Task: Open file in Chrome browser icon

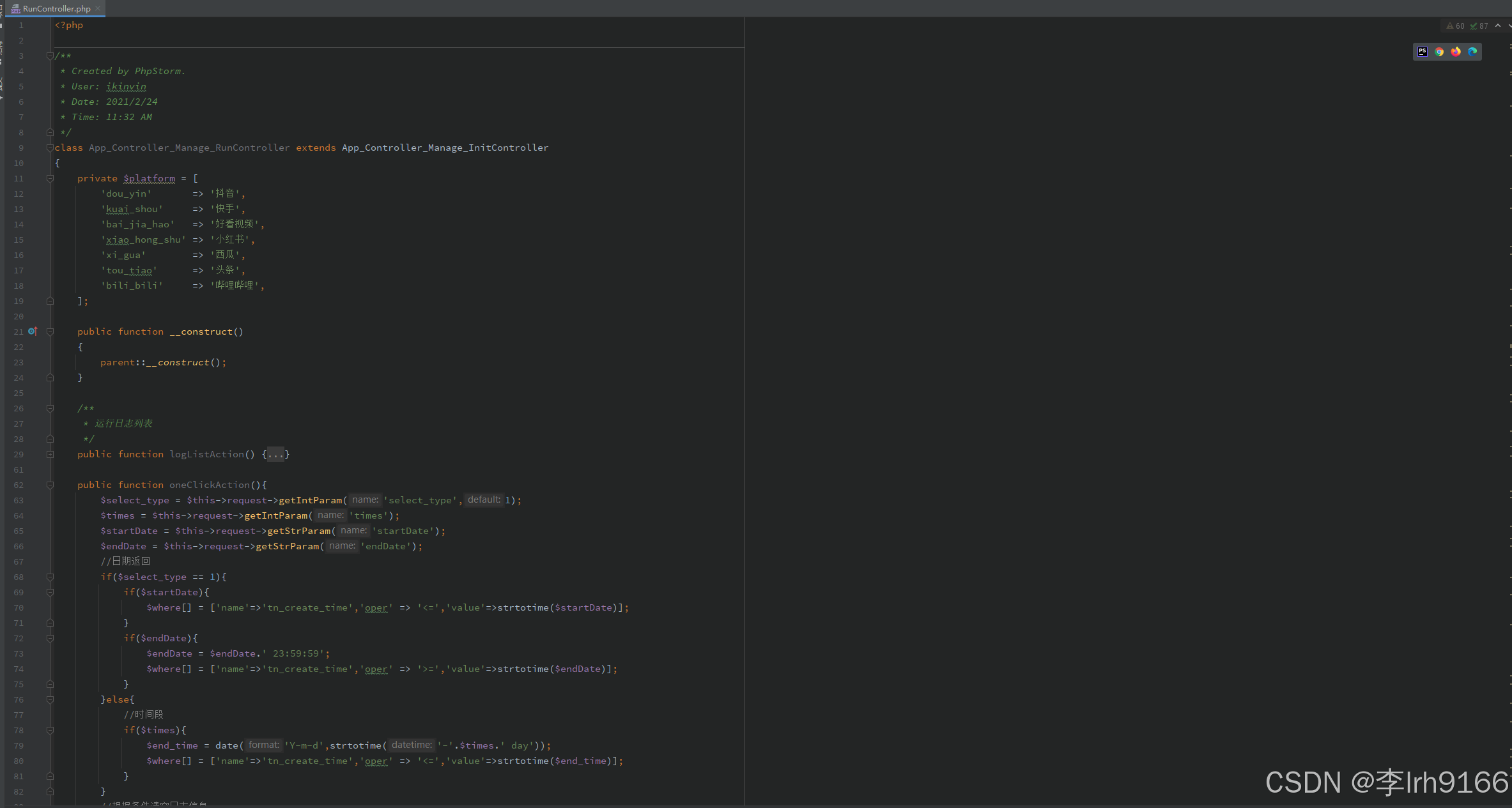Action: 1439,52
